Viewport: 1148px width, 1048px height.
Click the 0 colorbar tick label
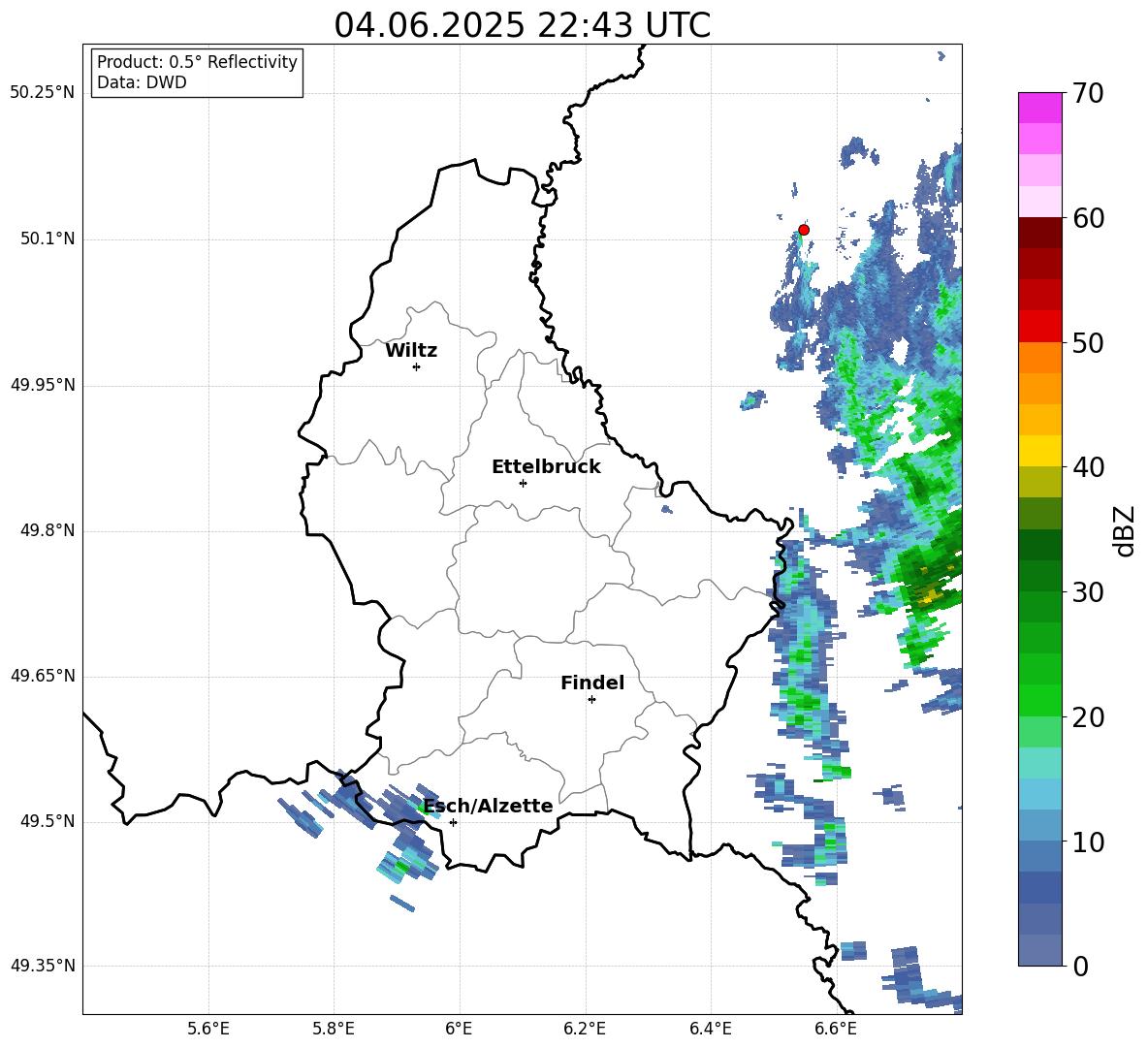tap(1080, 966)
